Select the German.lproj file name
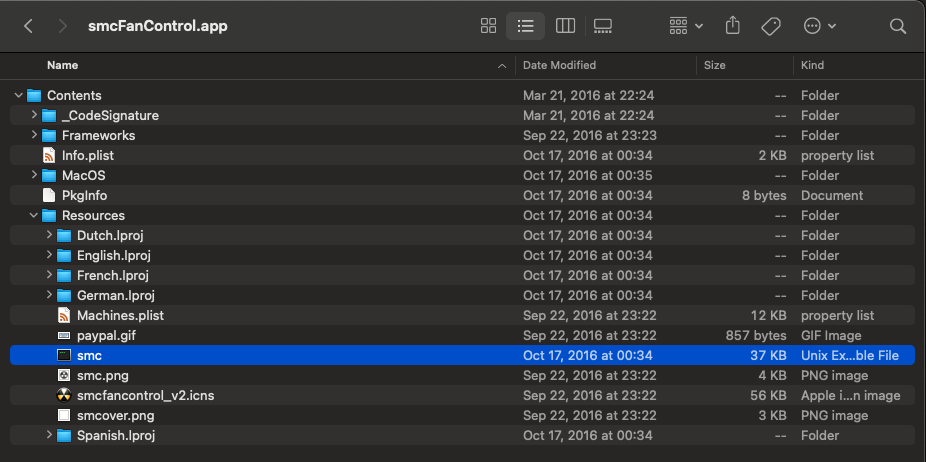 click(x=116, y=295)
